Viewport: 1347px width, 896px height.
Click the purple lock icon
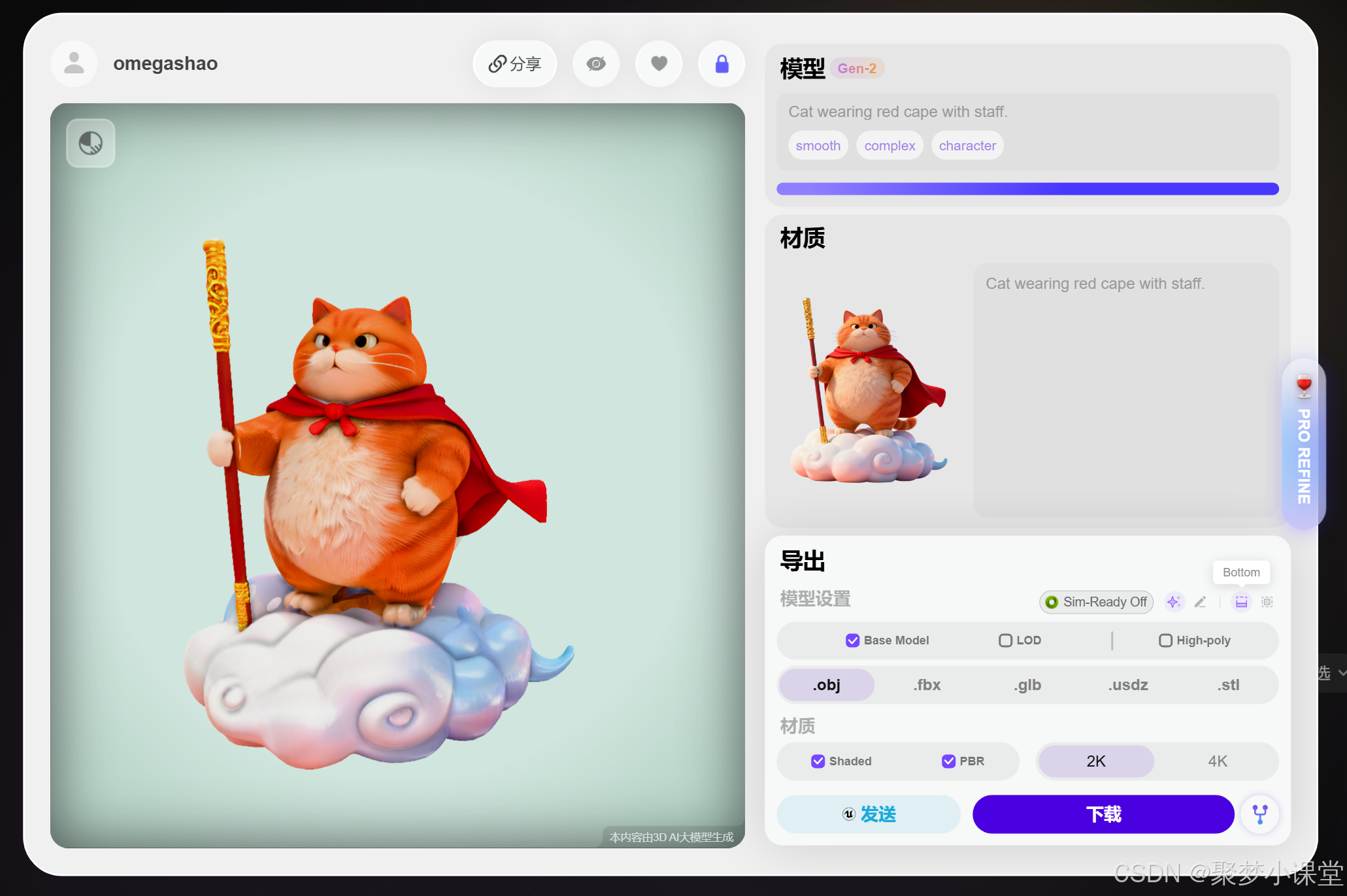pyautogui.click(x=722, y=64)
